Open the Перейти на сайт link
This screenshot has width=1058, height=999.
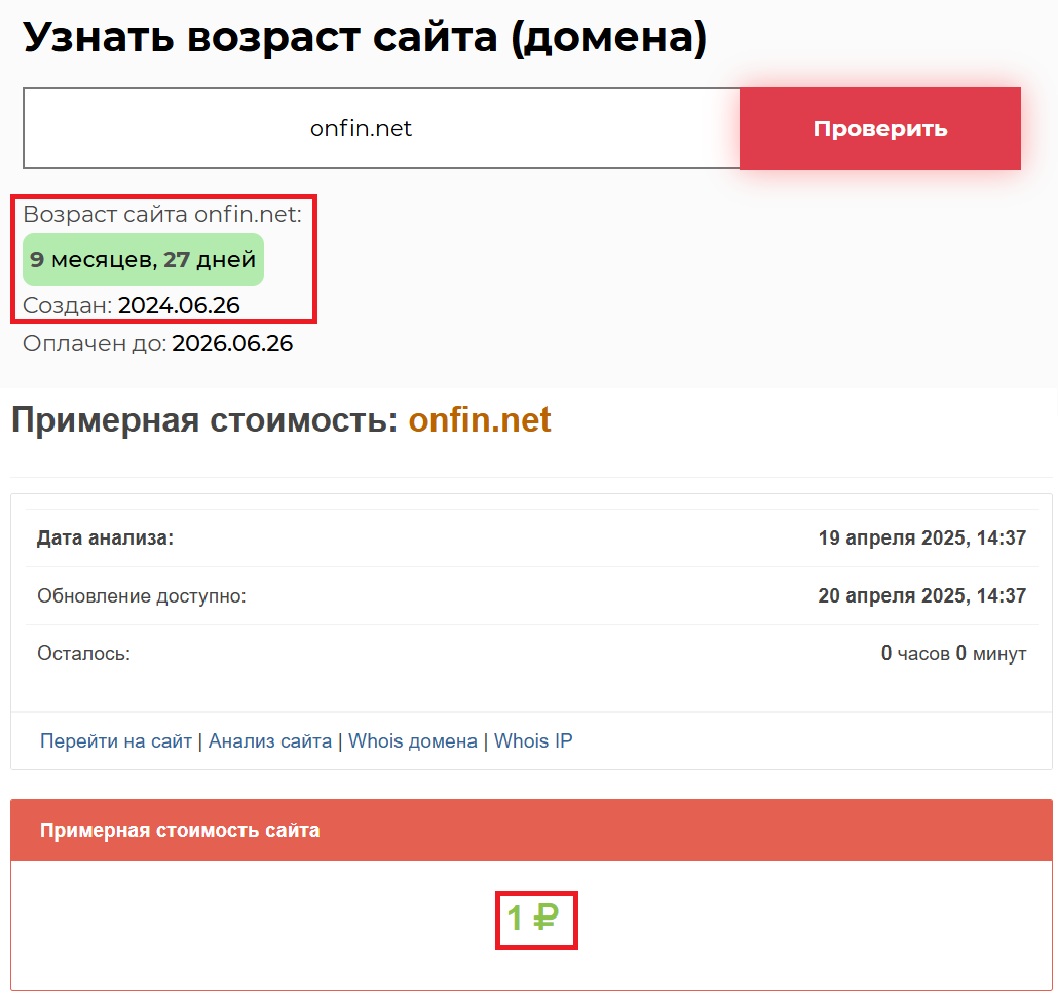click(x=115, y=741)
